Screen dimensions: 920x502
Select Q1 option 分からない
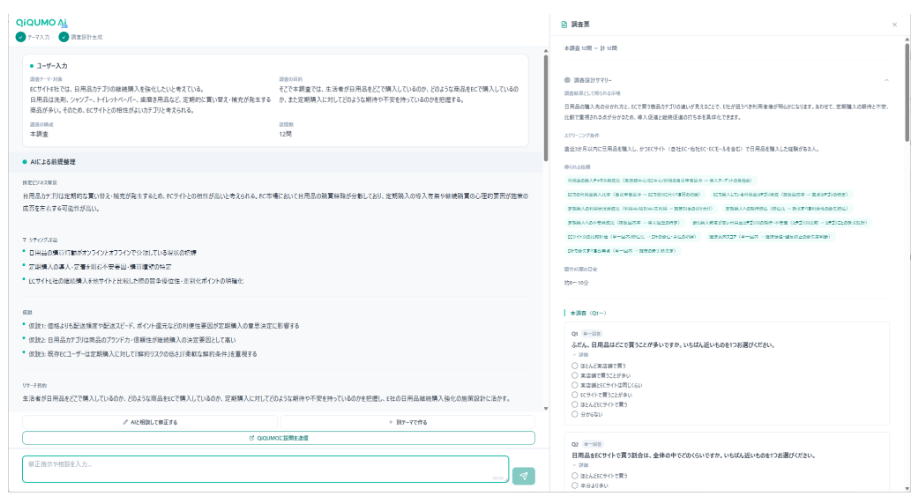[574, 414]
